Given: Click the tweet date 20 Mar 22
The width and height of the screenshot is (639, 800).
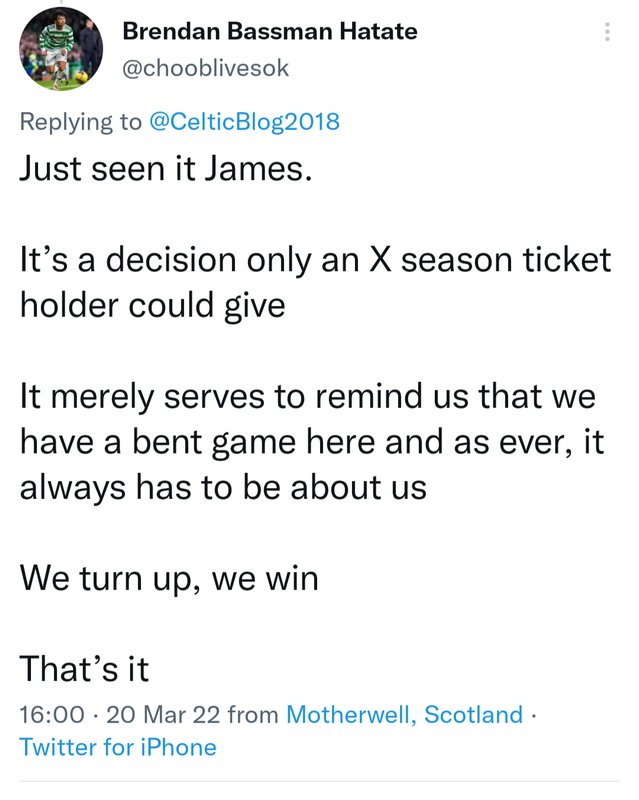Looking at the screenshot, I should (161, 715).
